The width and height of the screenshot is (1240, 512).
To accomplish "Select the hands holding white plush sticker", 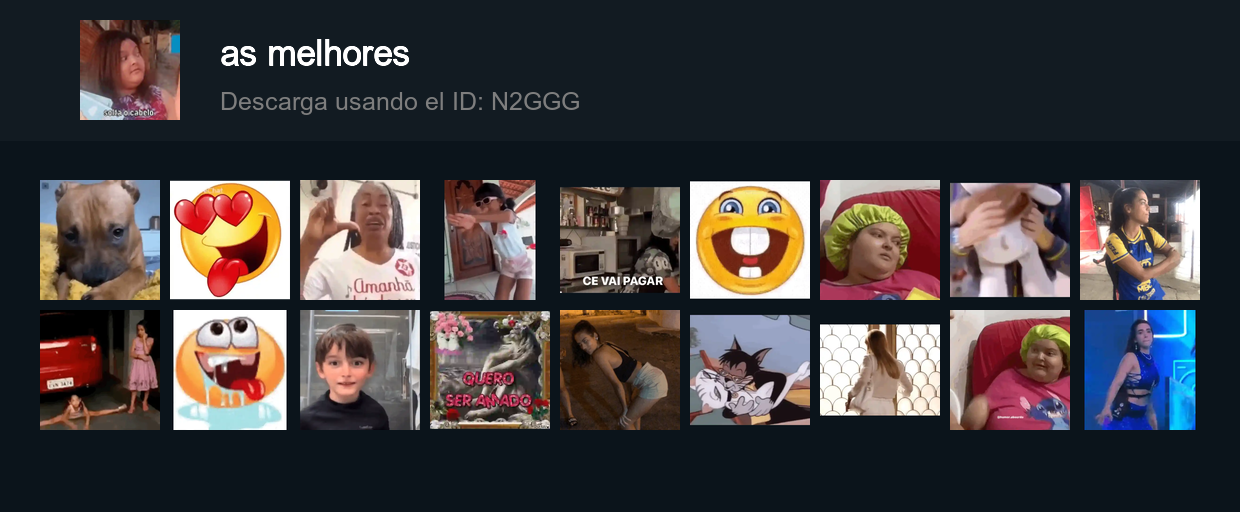I will pos(1010,240).
